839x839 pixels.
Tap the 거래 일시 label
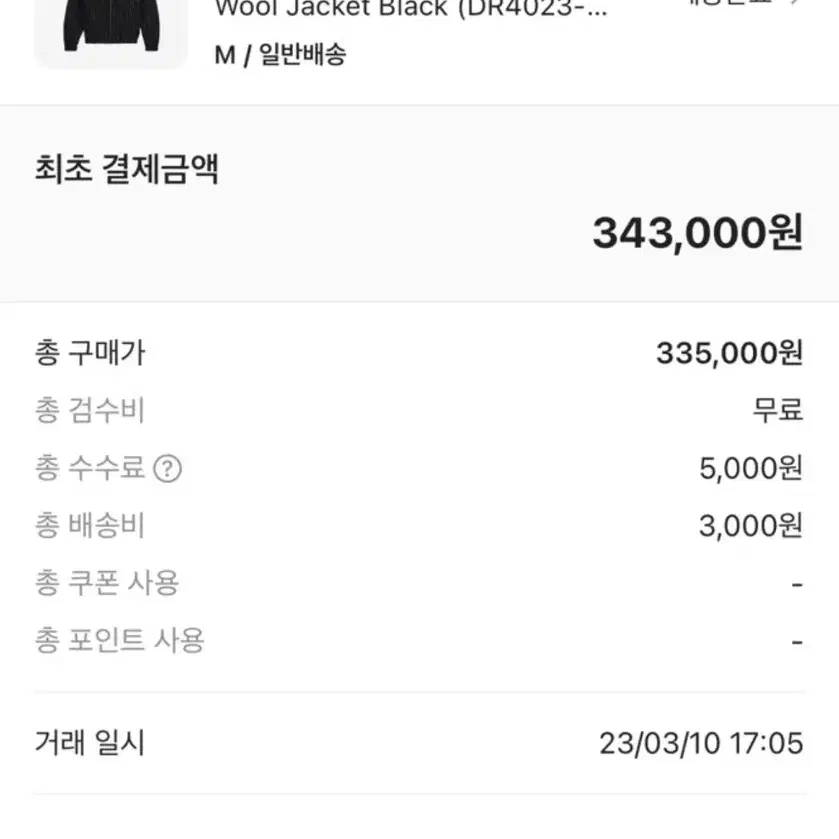(90, 743)
